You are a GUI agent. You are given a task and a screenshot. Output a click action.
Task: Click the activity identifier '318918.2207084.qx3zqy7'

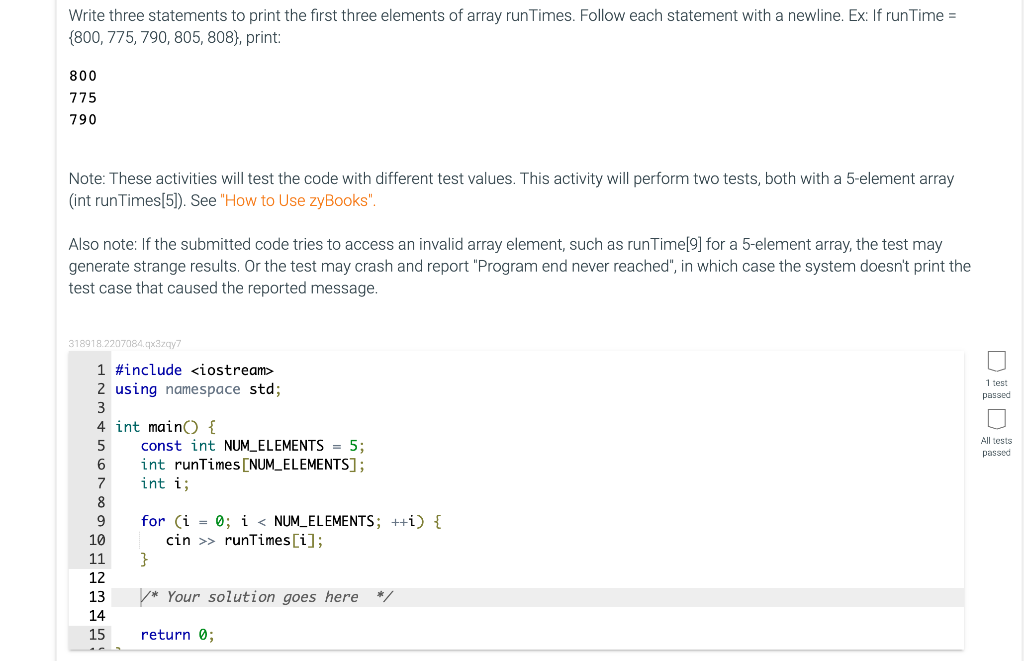click(x=124, y=343)
